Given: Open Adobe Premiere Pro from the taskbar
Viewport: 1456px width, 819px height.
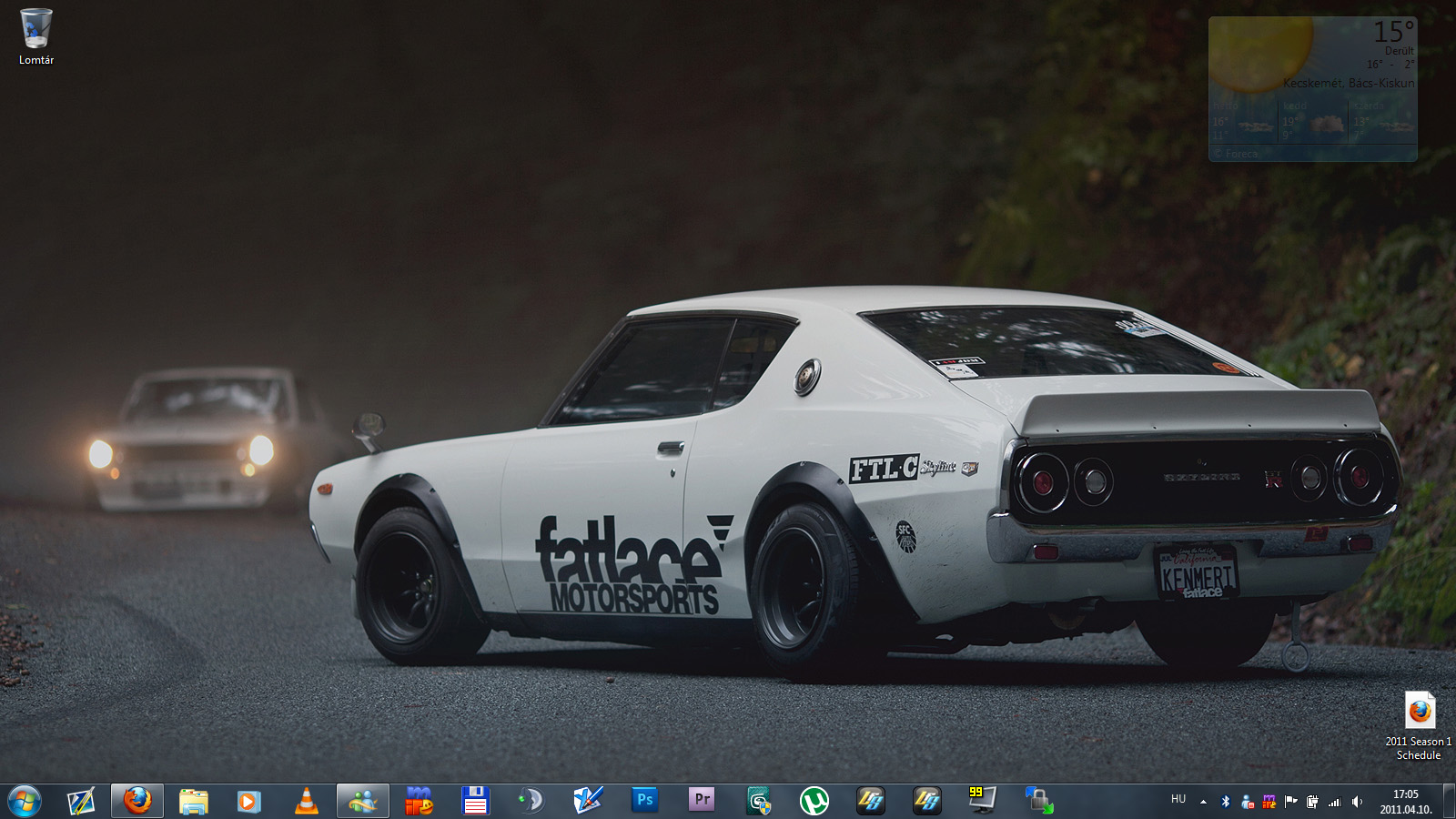Looking at the screenshot, I should pyautogui.click(x=702, y=801).
